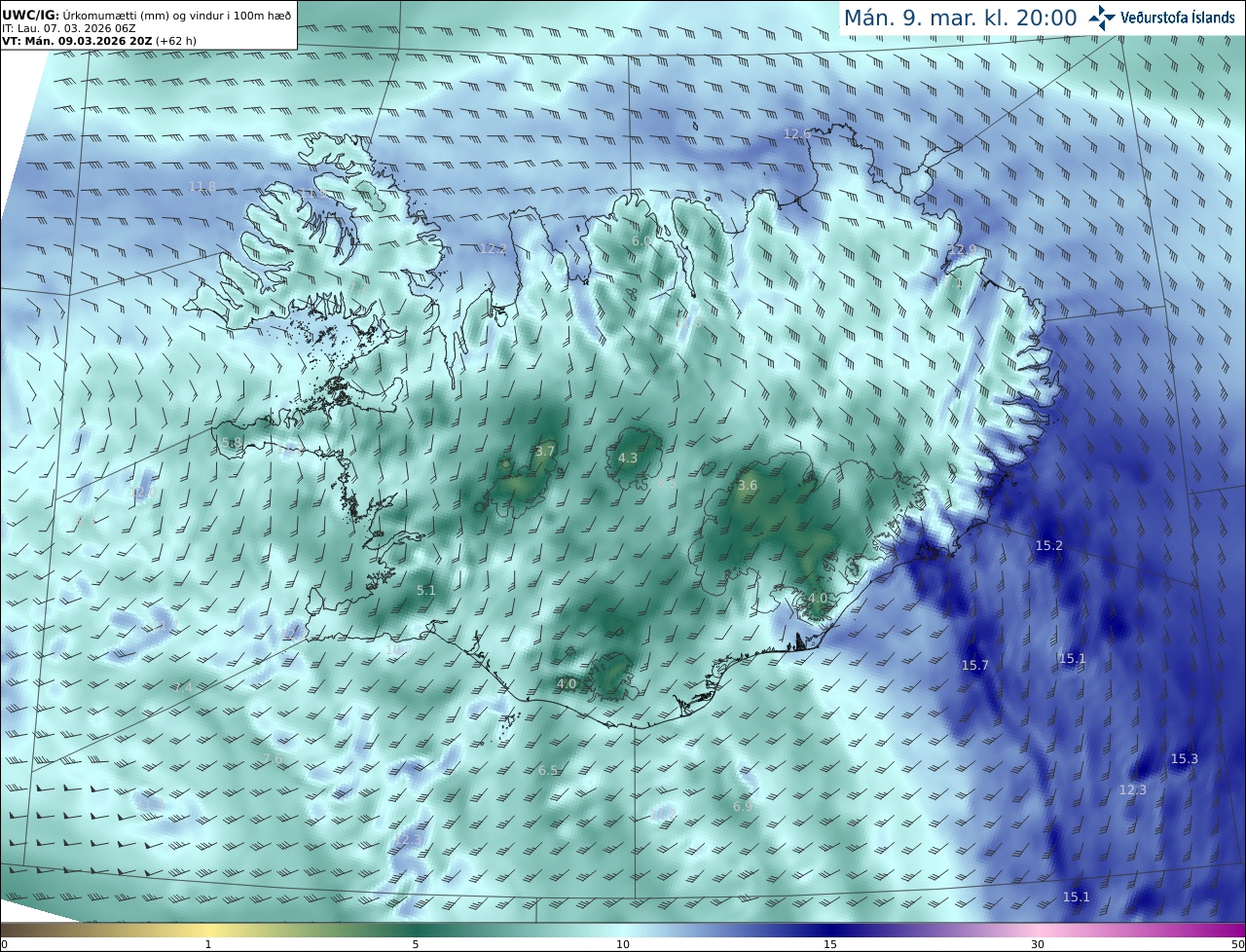Click the 4.3 value in central Iceland
Screen dimensions: 1246x952
pyautogui.click(x=628, y=458)
